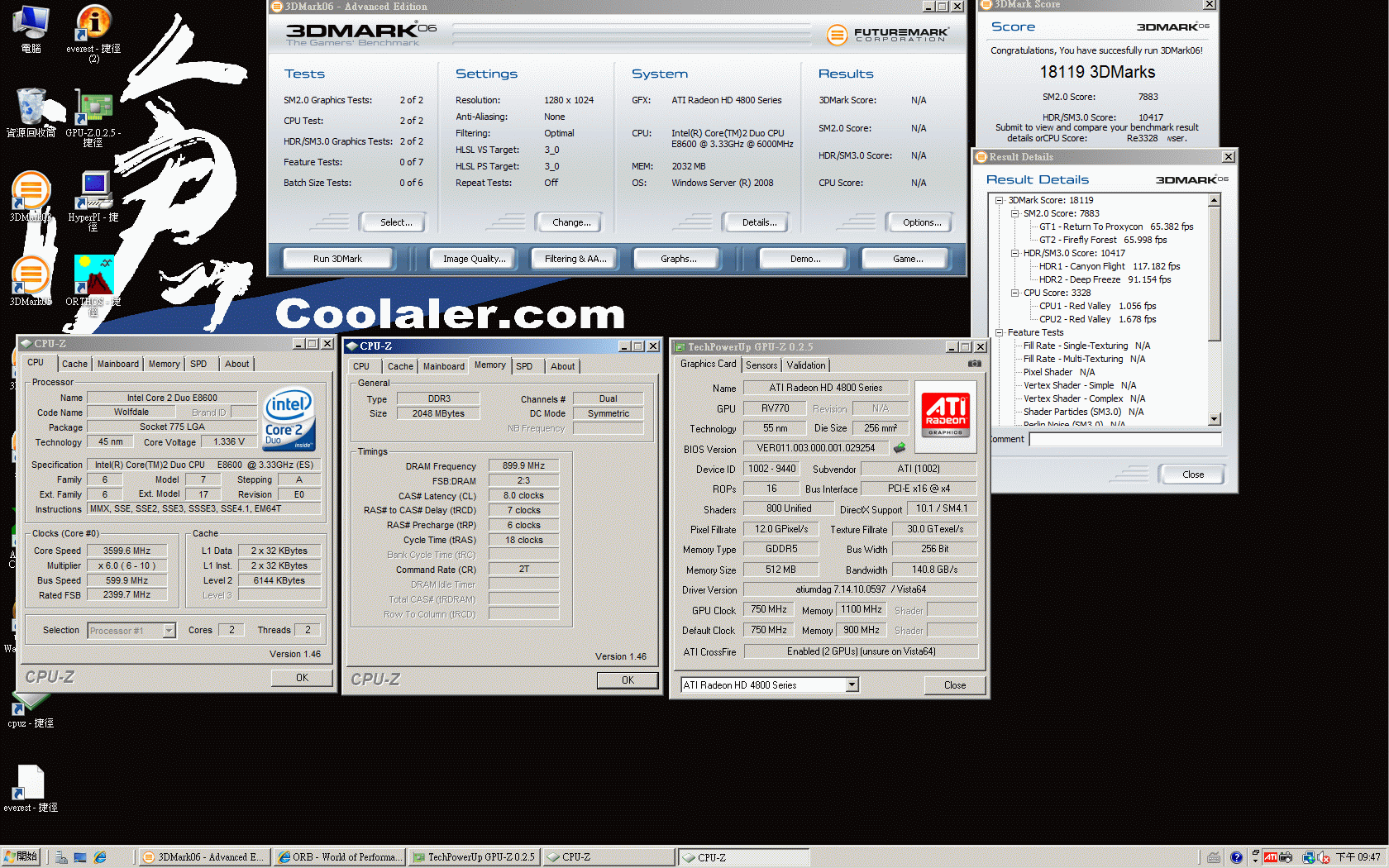Click the ATI Radeon logo in GPU-Z
1389x868 pixels.
(945, 415)
